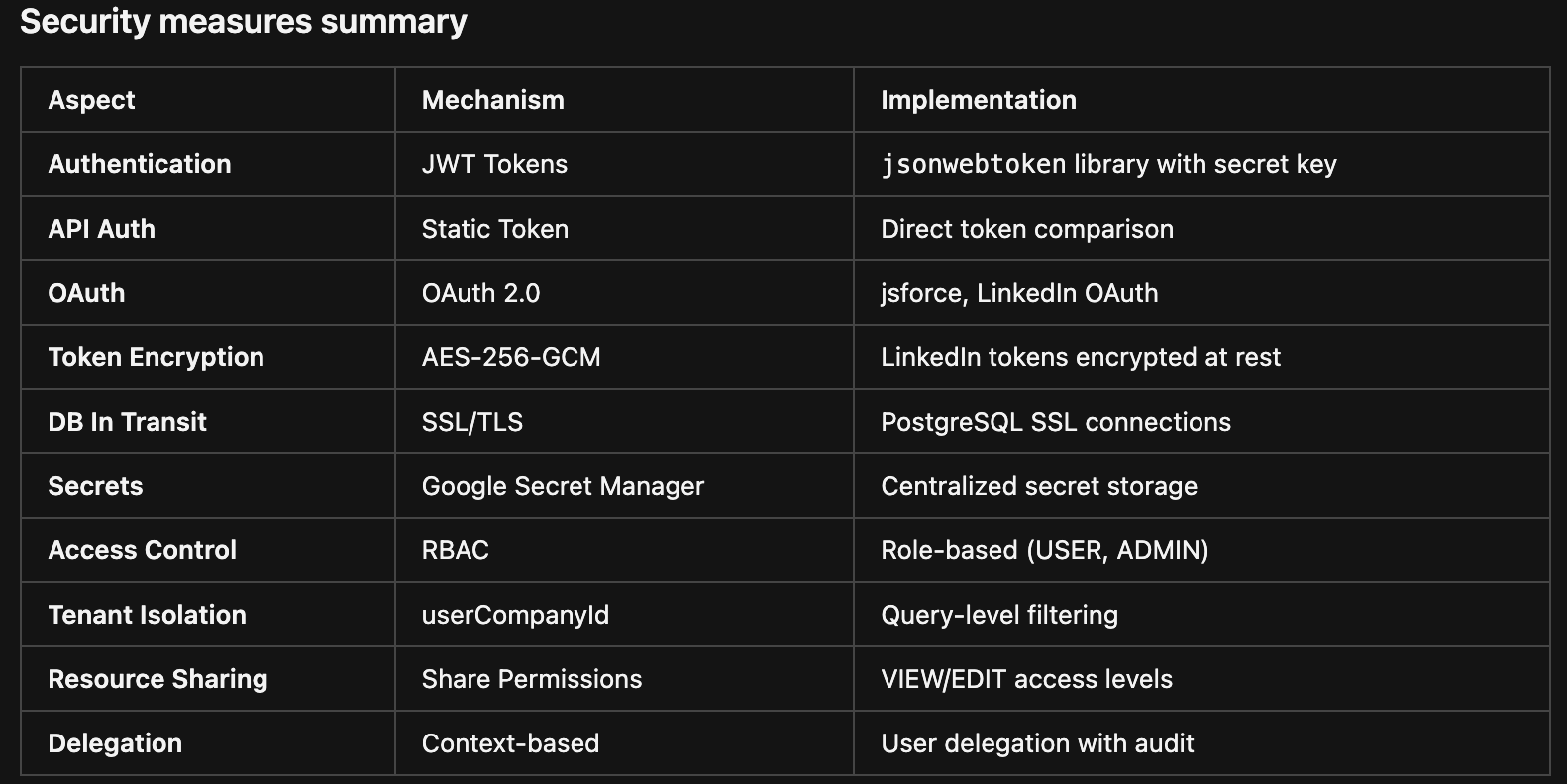Click PostgreSQL SSL connections text
The width and height of the screenshot is (1567, 784).
[x=1056, y=422]
